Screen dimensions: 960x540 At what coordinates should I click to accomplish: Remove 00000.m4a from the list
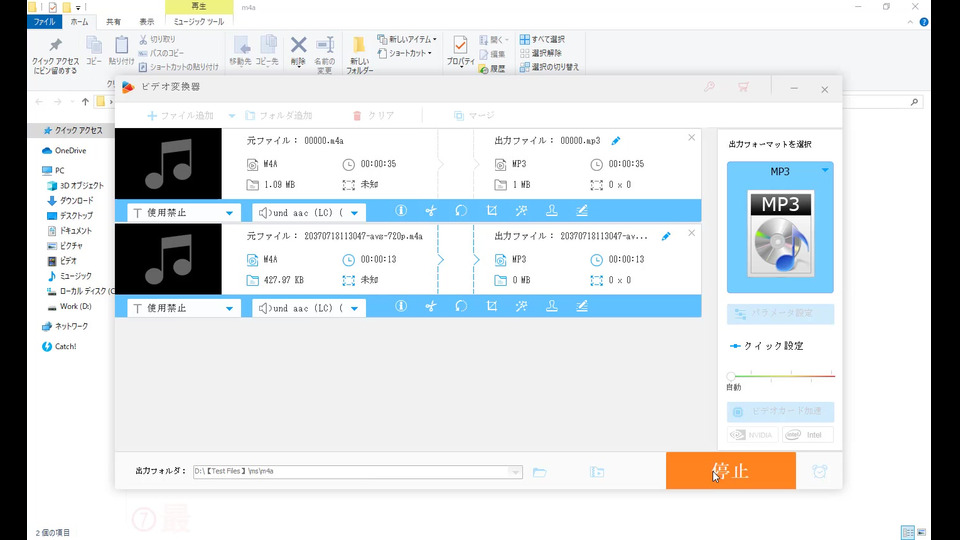tap(691, 138)
